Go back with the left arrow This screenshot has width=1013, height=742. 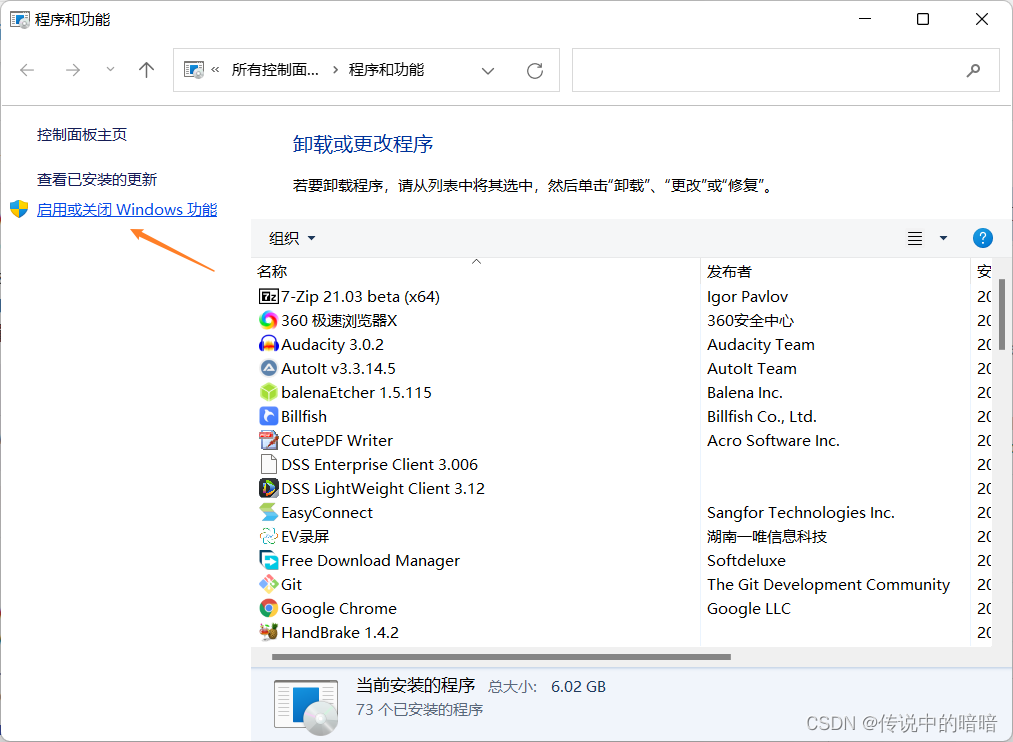coord(27,70)
